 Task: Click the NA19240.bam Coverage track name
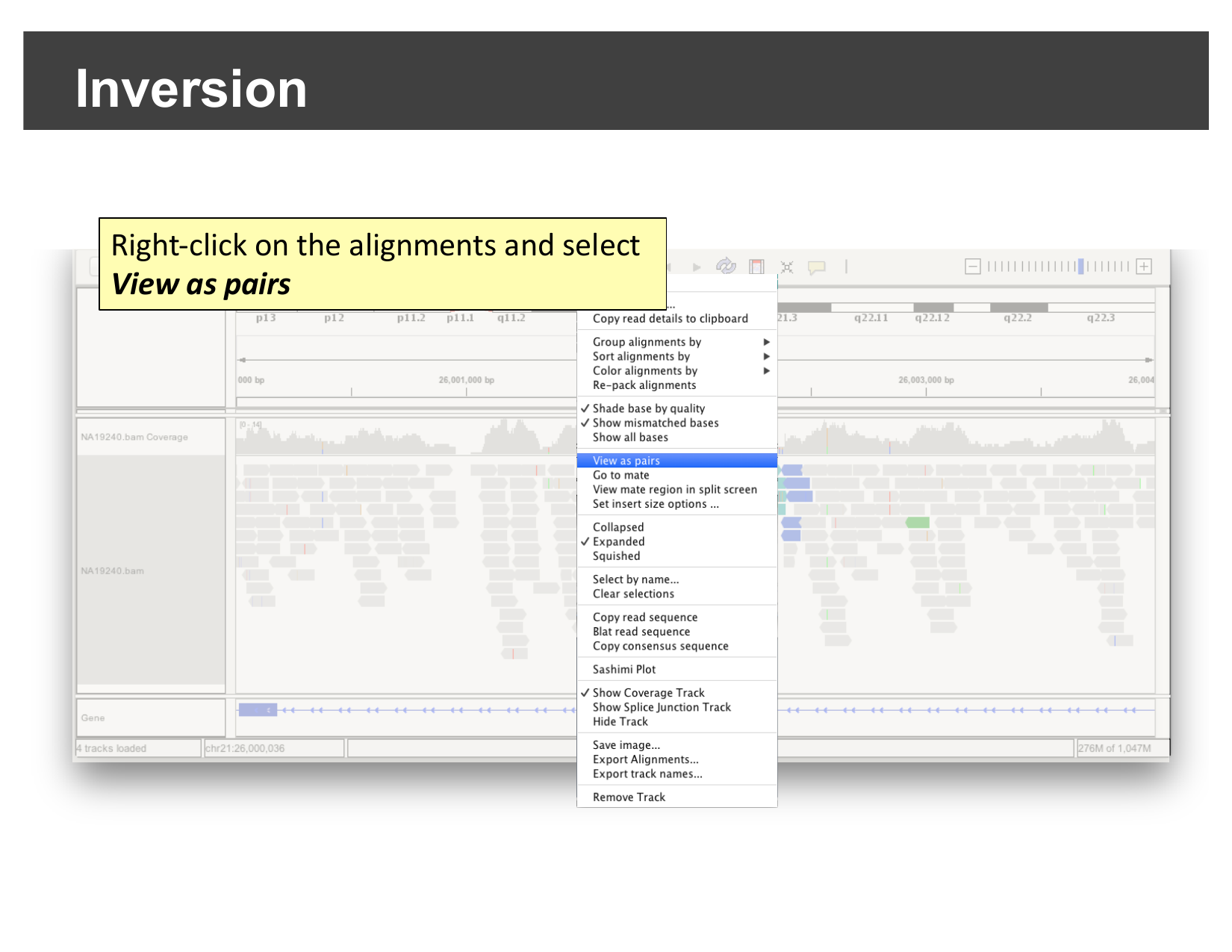[134, 437]
